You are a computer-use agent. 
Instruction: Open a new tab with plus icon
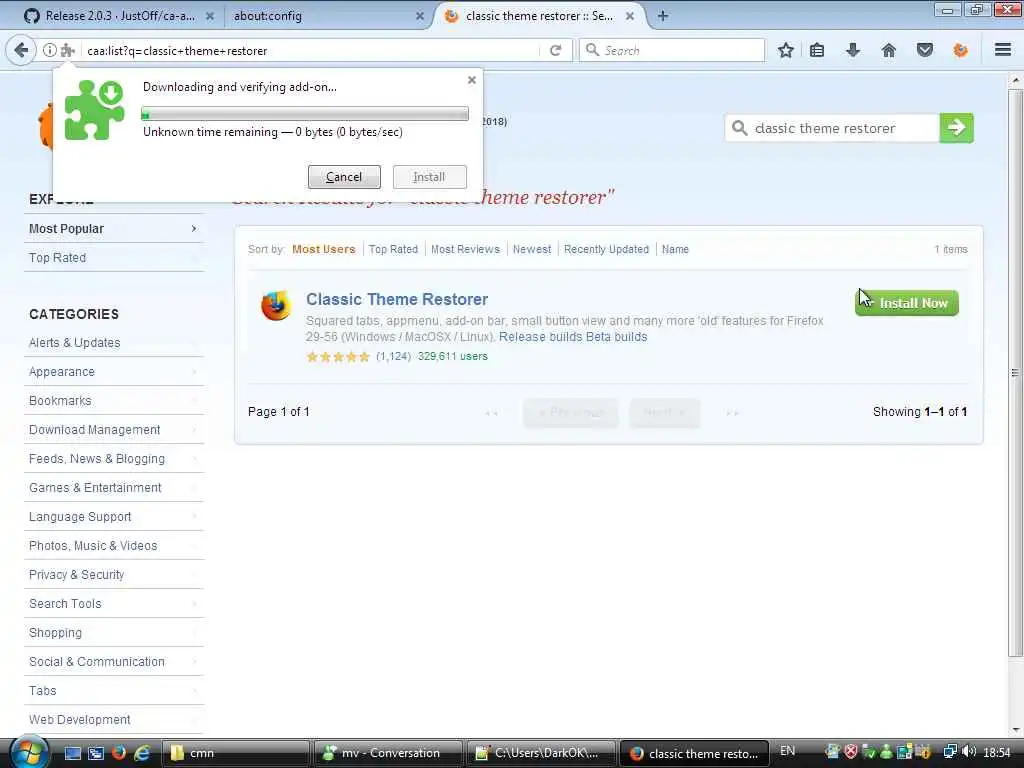point(663,16)
